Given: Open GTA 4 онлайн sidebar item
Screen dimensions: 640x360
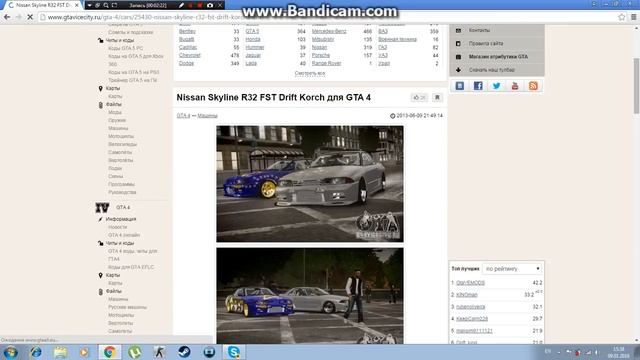Looking at the screenshot, I should tap(124, 235).
